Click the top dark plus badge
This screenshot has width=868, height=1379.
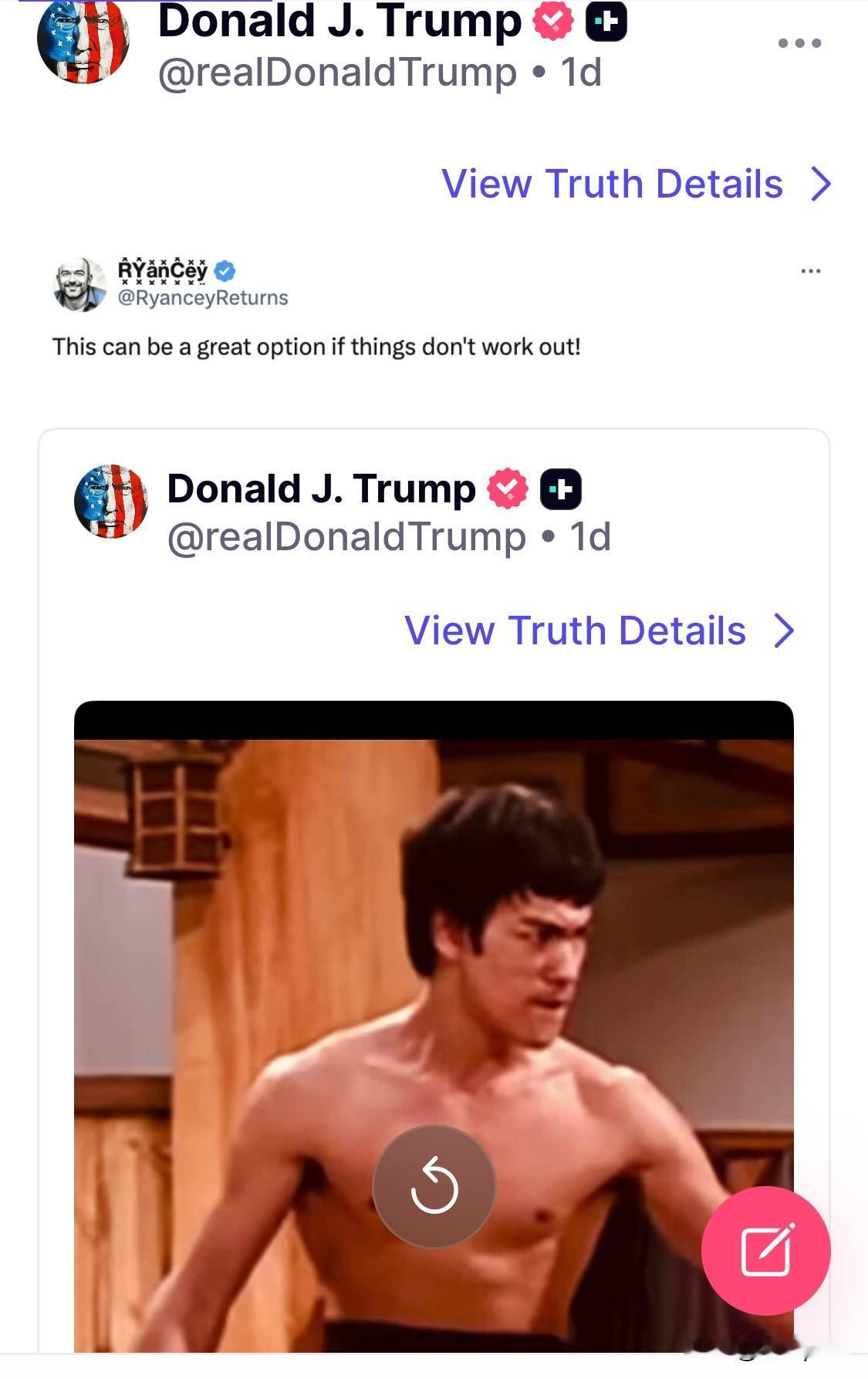(x=606, y=22)
